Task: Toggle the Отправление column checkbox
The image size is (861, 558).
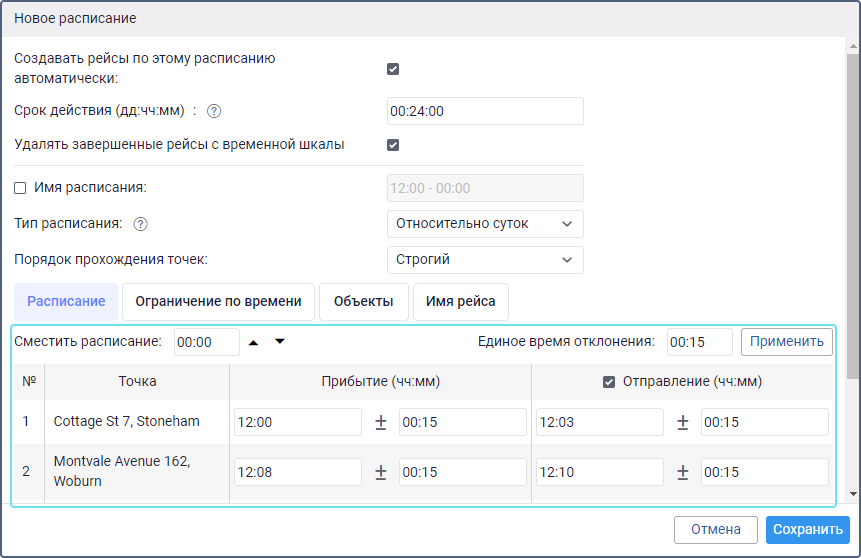Action: pos(608,381)
